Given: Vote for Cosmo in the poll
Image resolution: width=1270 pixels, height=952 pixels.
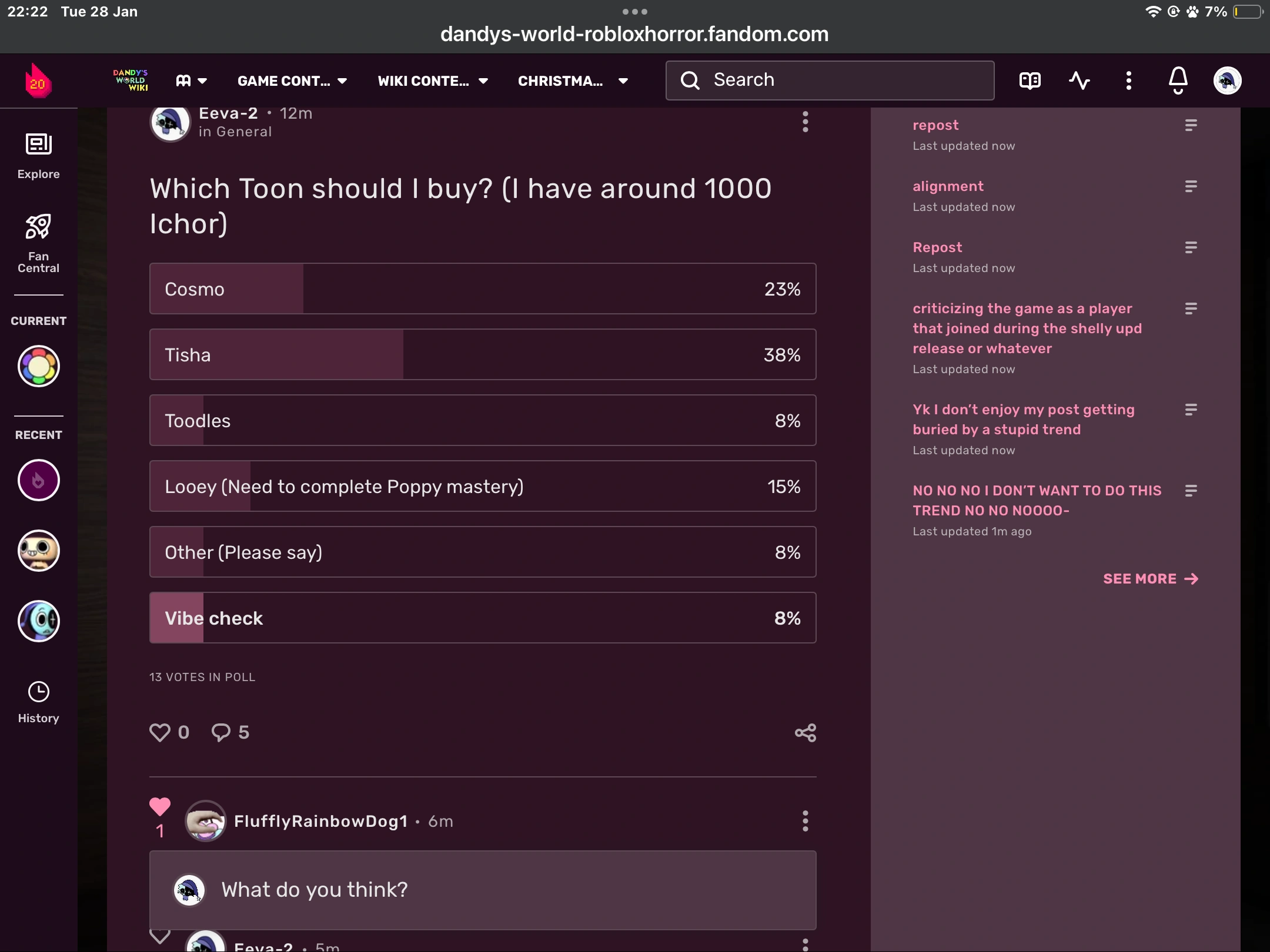Looking at the screenshot, I should tap(482, 289).
